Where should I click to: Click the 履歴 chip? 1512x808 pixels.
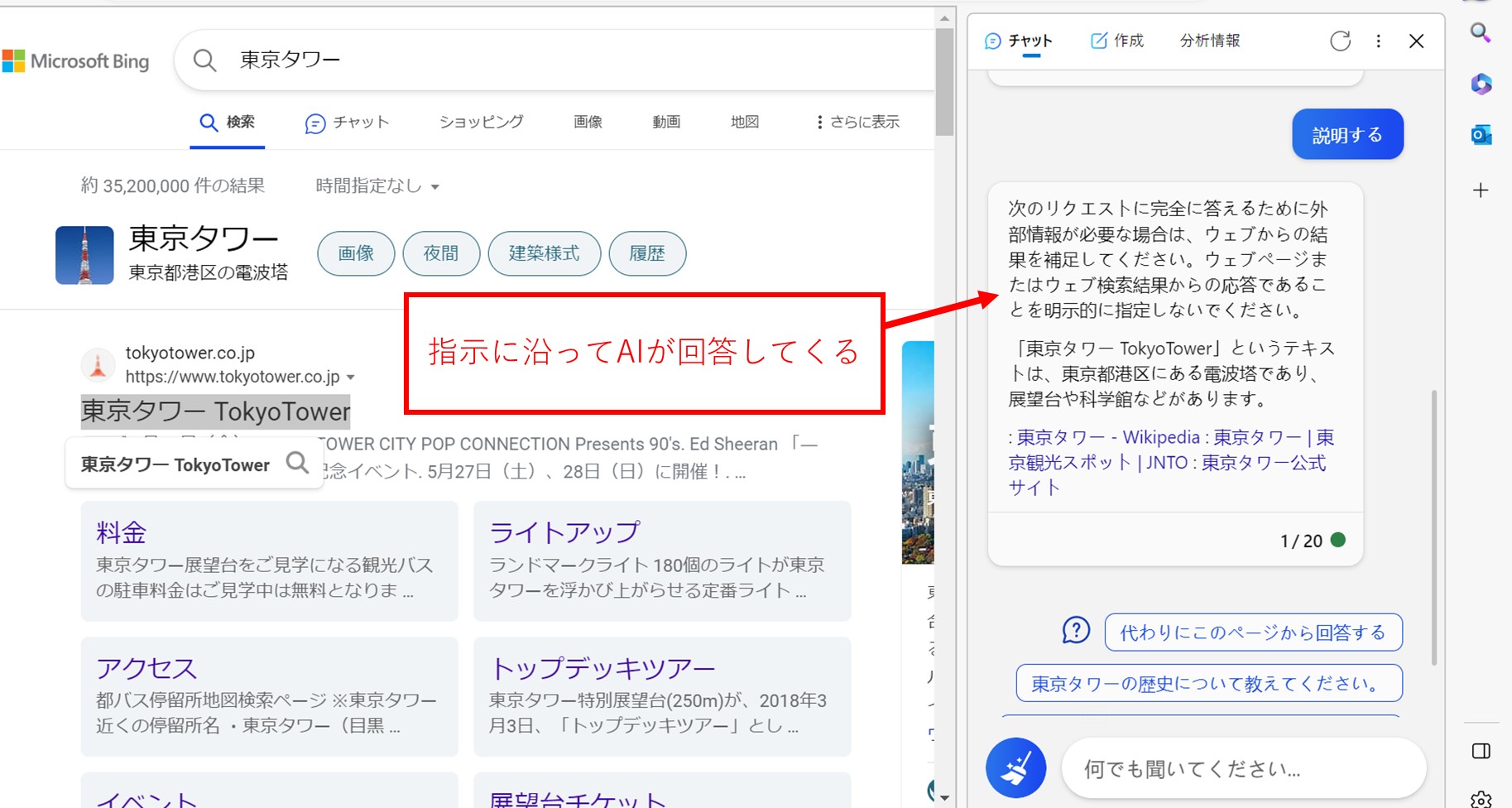[x=647, y=253]
